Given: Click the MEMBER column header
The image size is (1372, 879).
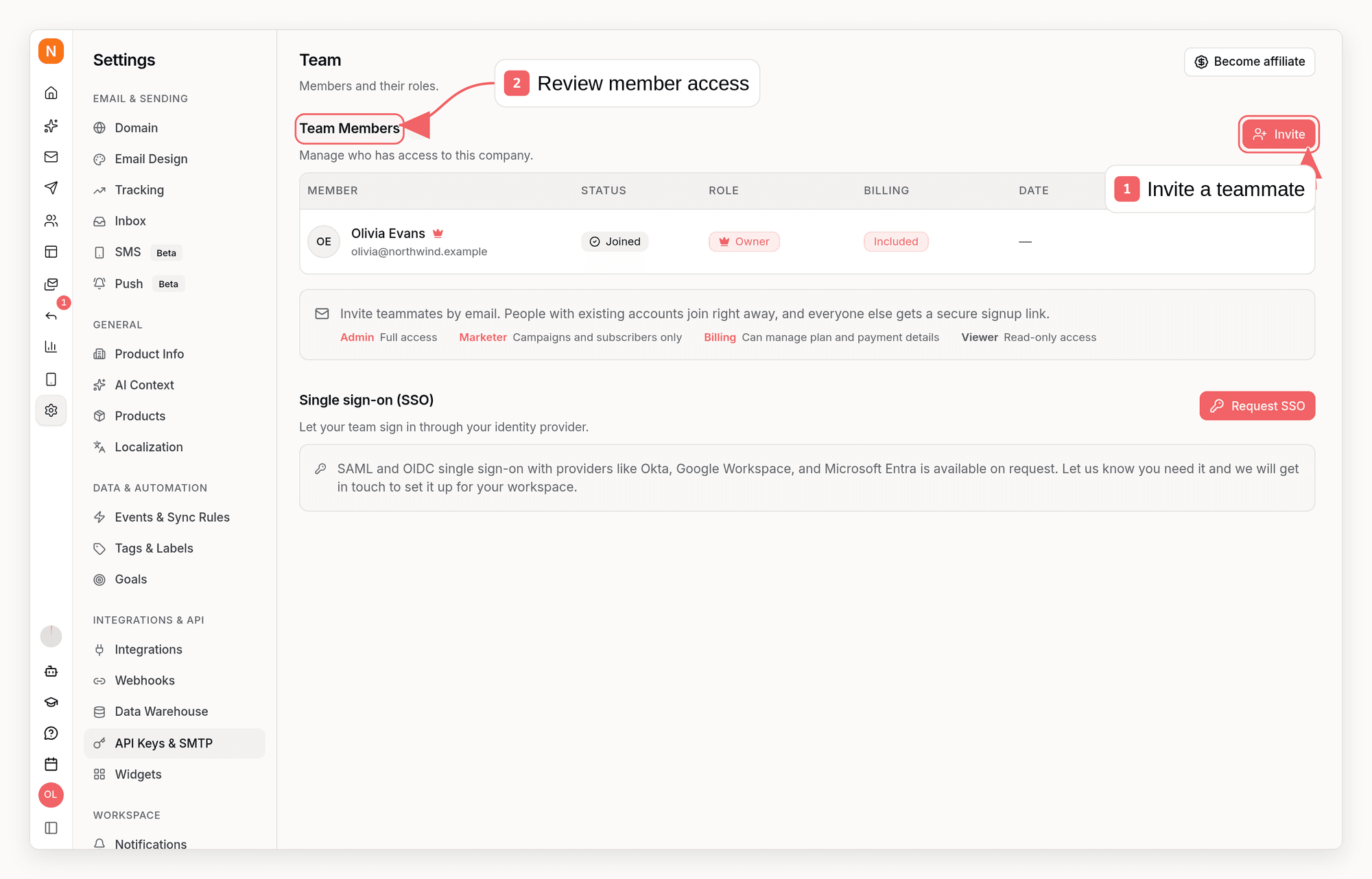Looking at the screenshot, I should click(x=333, y=191).
